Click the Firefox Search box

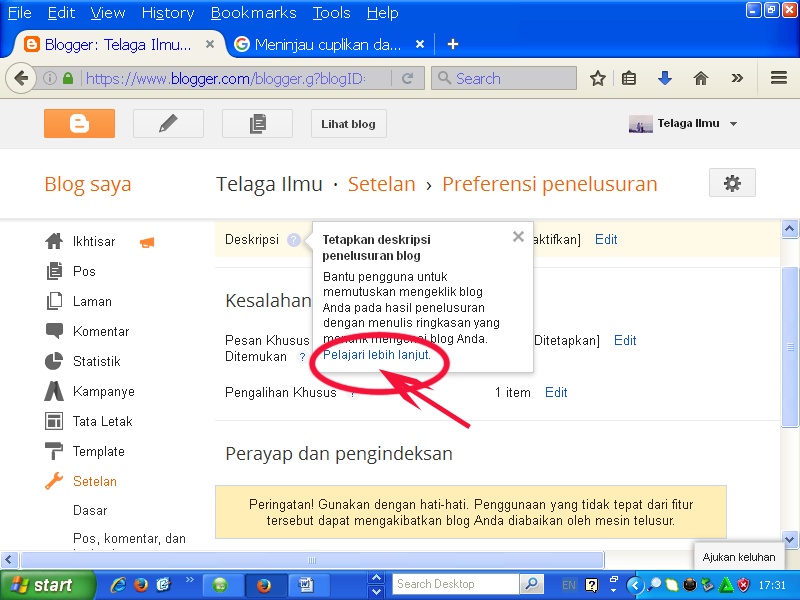tap(504, 78)
